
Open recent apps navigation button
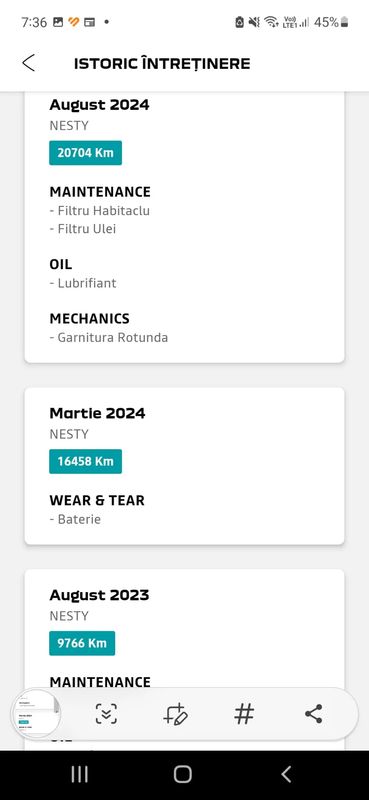80,774
